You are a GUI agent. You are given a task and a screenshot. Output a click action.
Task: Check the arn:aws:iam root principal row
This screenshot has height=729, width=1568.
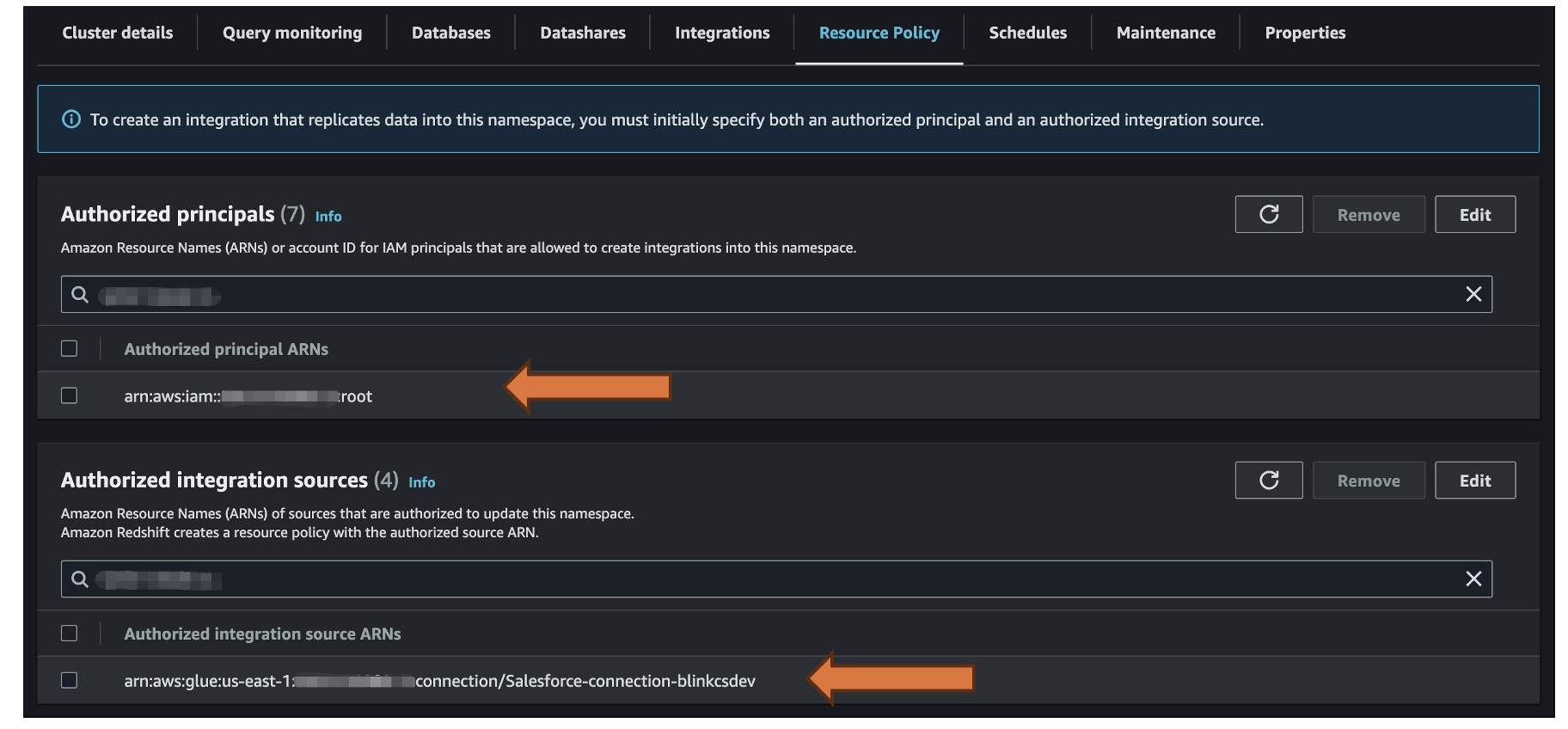[x=70, y=395]
